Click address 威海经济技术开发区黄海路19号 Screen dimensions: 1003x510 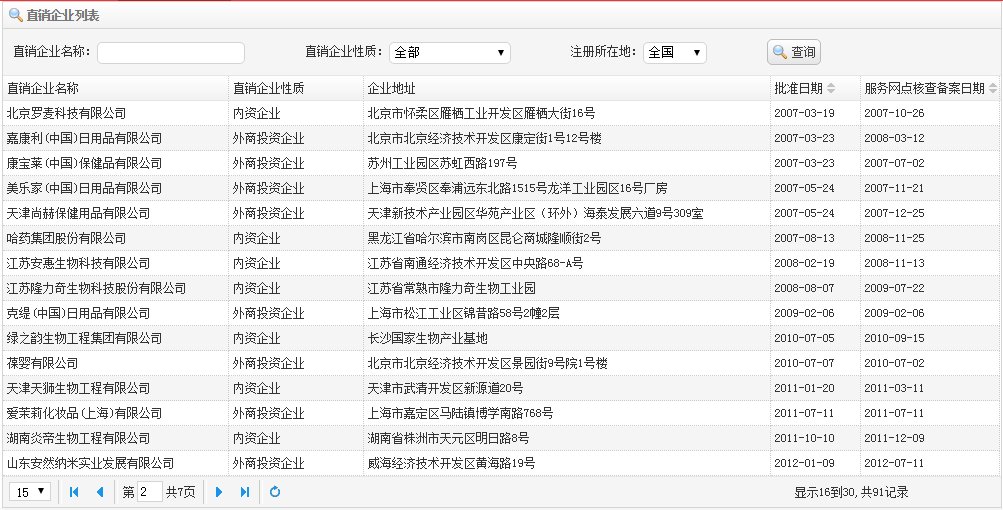pyautogui.click(x=452, y=463)
